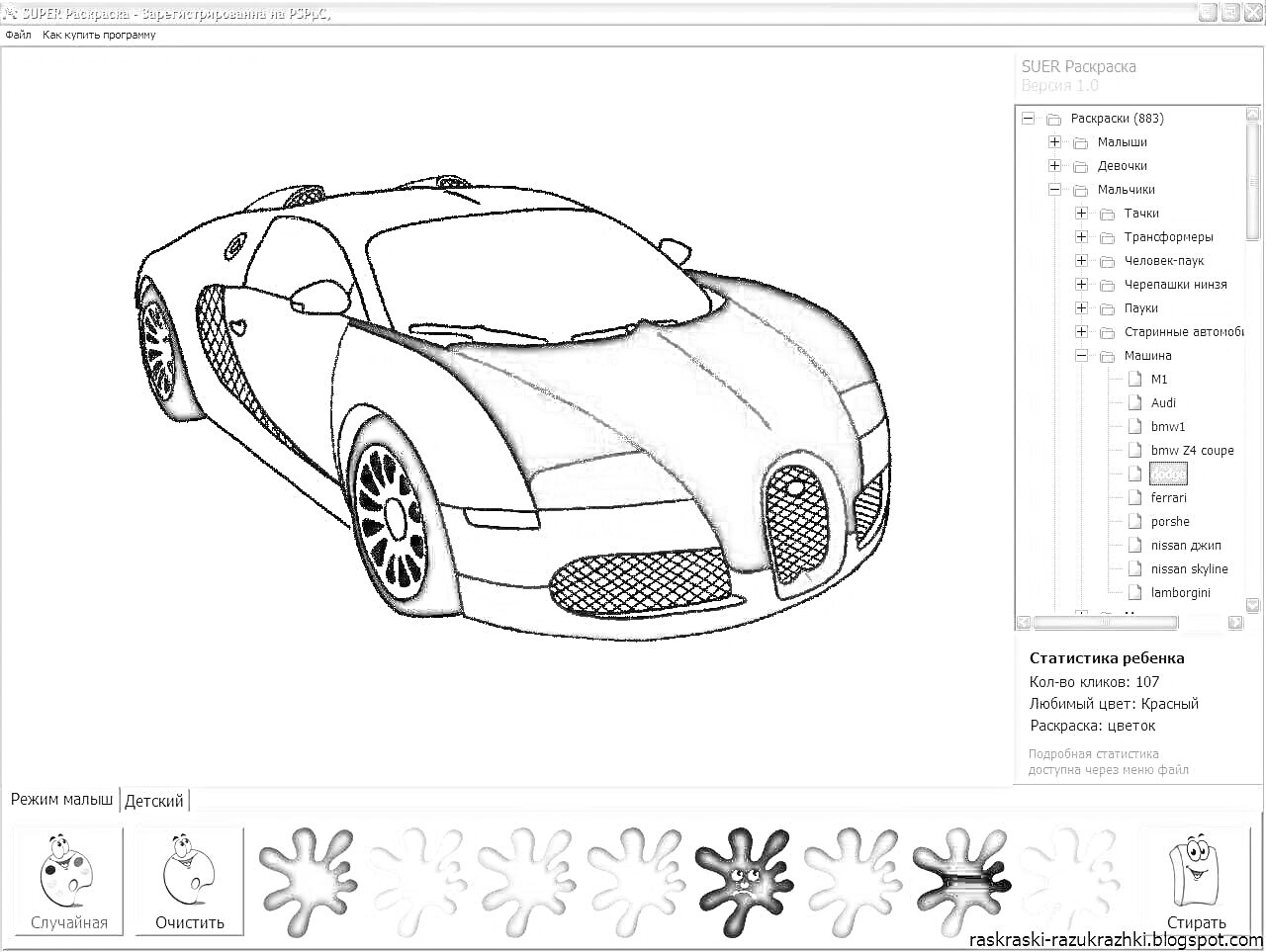Select the highlighted dodge item
The image size is (1266, 952).
click(x=1168, y=475)
